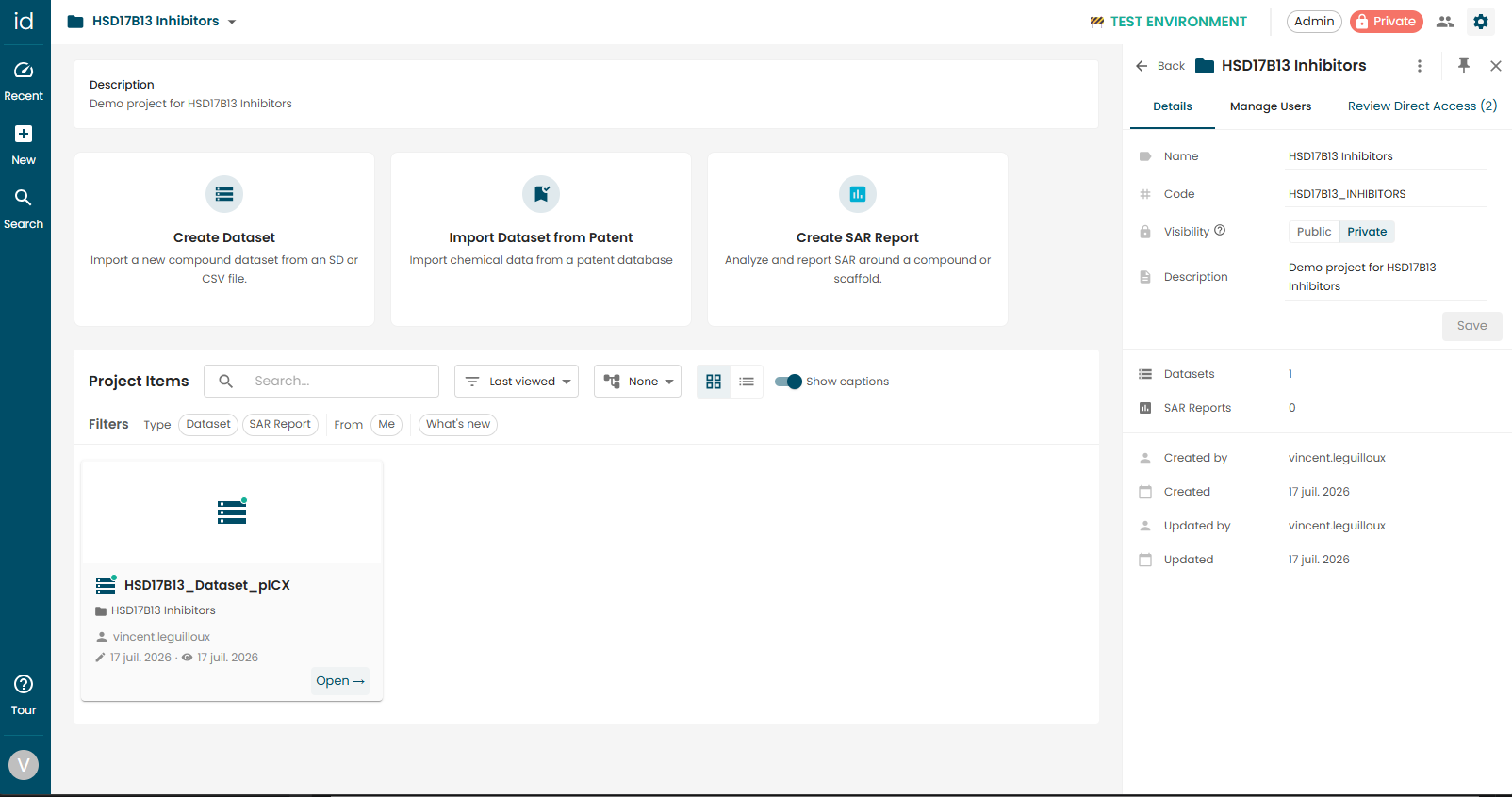Open the Review Direct Access tab
This screenshot has height=797, width=1512.
tap(1422, 106)
